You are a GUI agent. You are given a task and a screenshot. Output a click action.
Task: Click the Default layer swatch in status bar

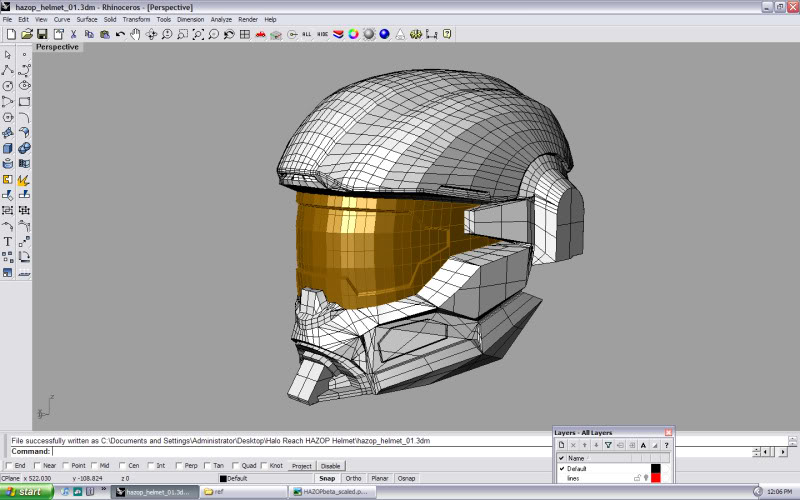tap(223, 479)
